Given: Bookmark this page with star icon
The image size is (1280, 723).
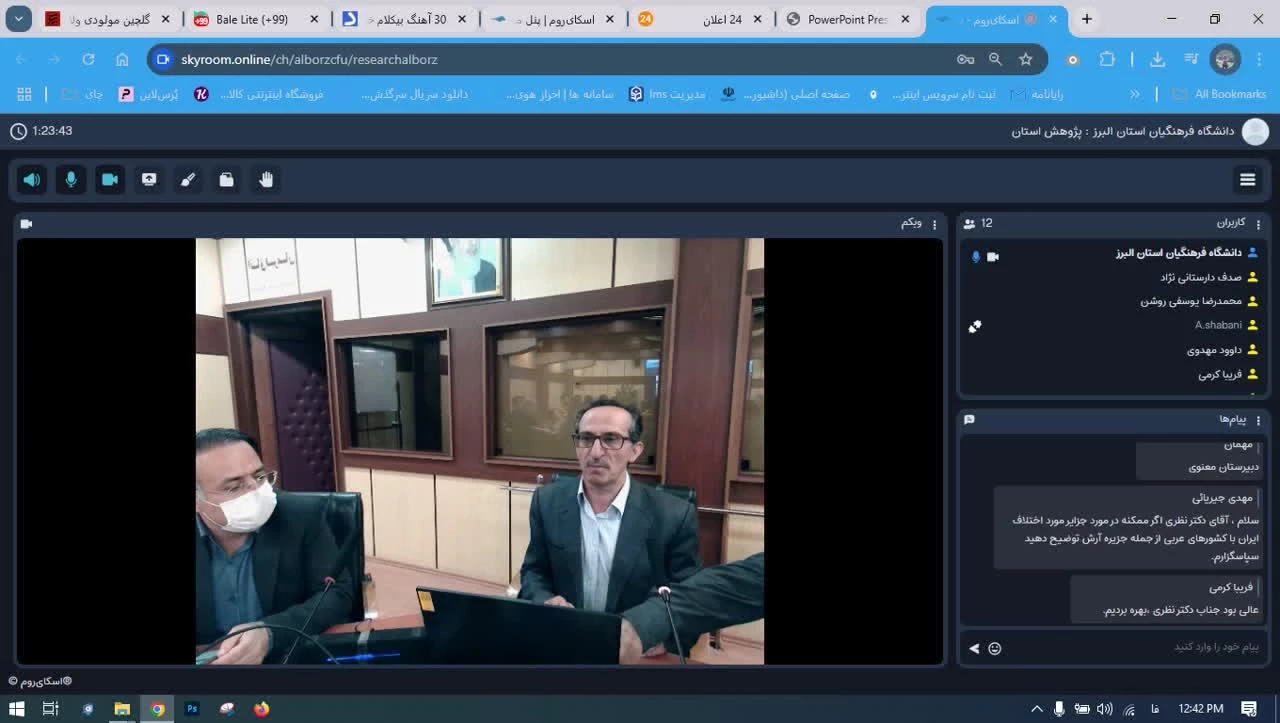Looking at the screenshot, I should [1025, 59].
